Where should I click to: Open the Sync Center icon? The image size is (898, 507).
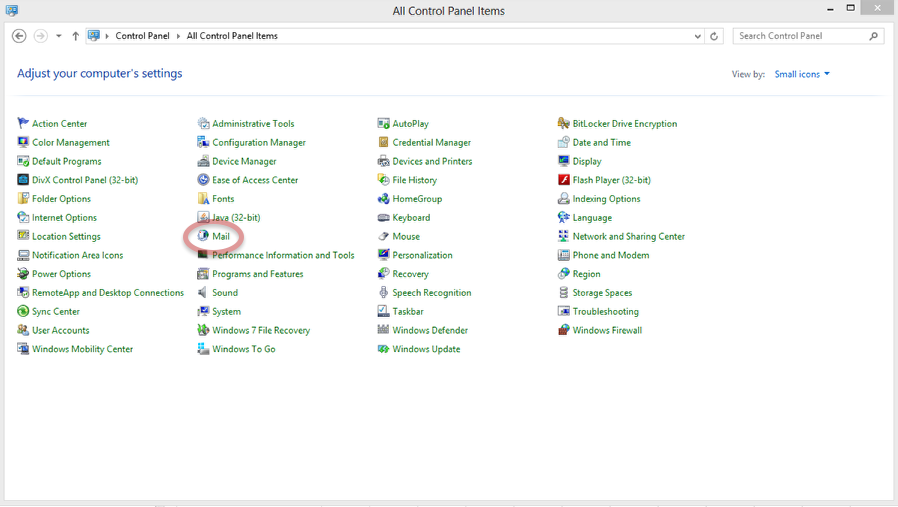pyautogui.click(x=23, y=311)
